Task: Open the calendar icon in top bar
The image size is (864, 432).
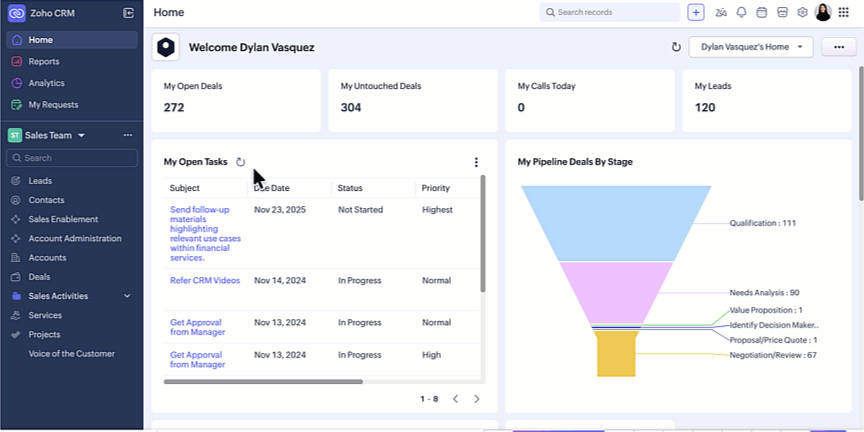Action: [761, 12]
